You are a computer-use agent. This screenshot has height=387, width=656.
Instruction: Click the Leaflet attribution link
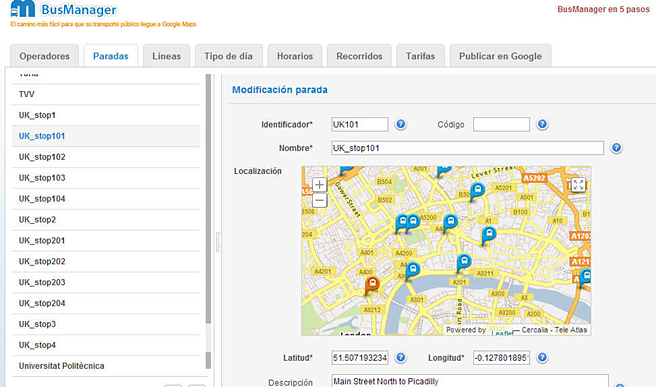pos(502,333)
